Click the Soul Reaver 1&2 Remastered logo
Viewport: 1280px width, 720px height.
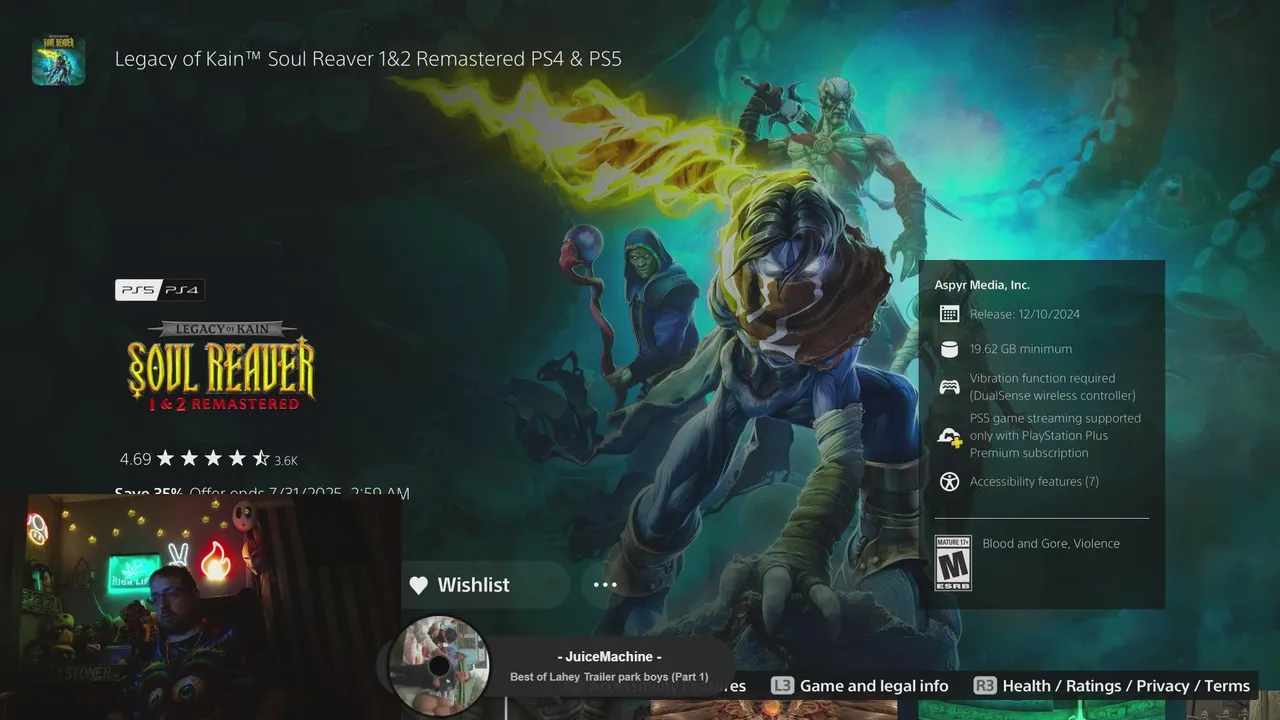click(x=221, y=366)
